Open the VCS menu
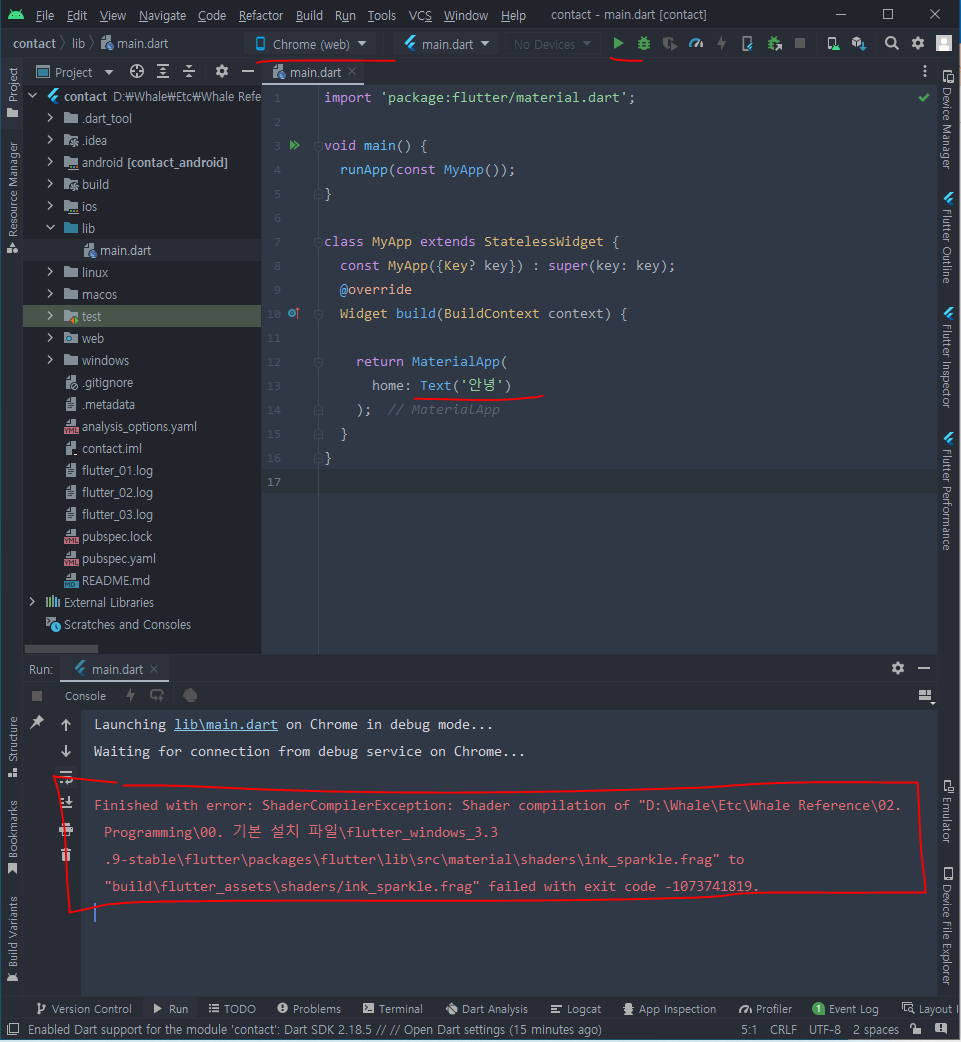This screenshot has width=961, height=1042. 420,15
